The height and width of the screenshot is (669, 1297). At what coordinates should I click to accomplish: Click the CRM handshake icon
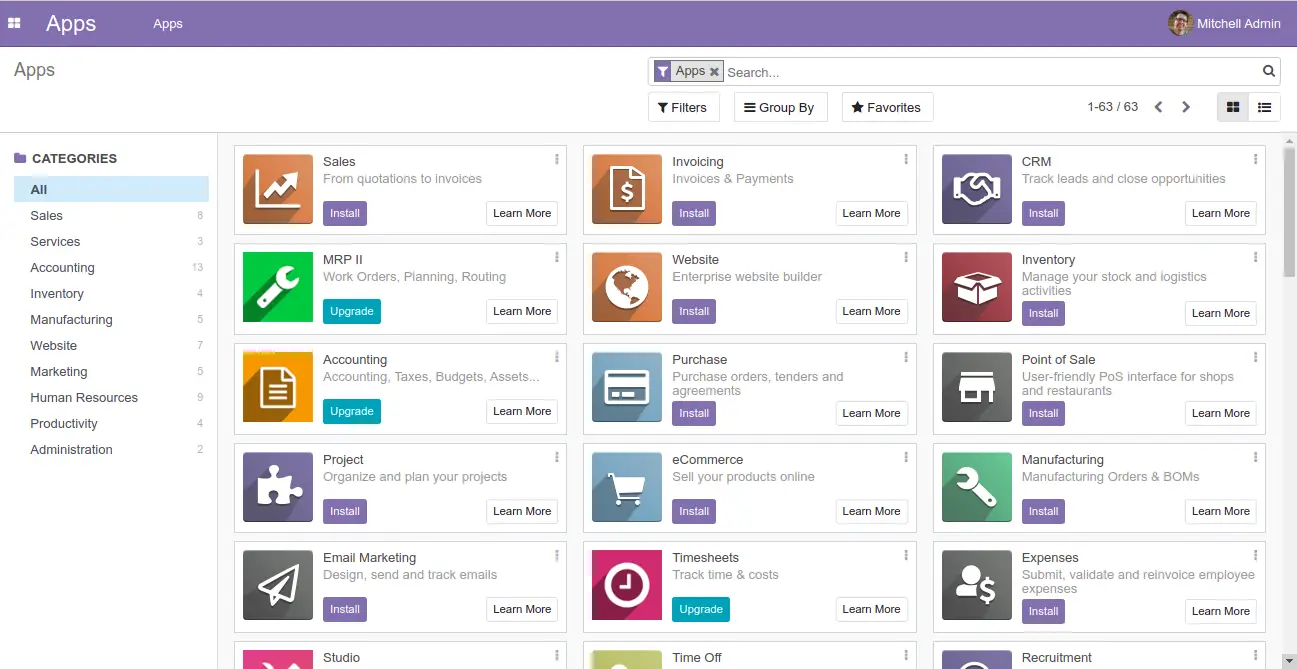[977, 189]
